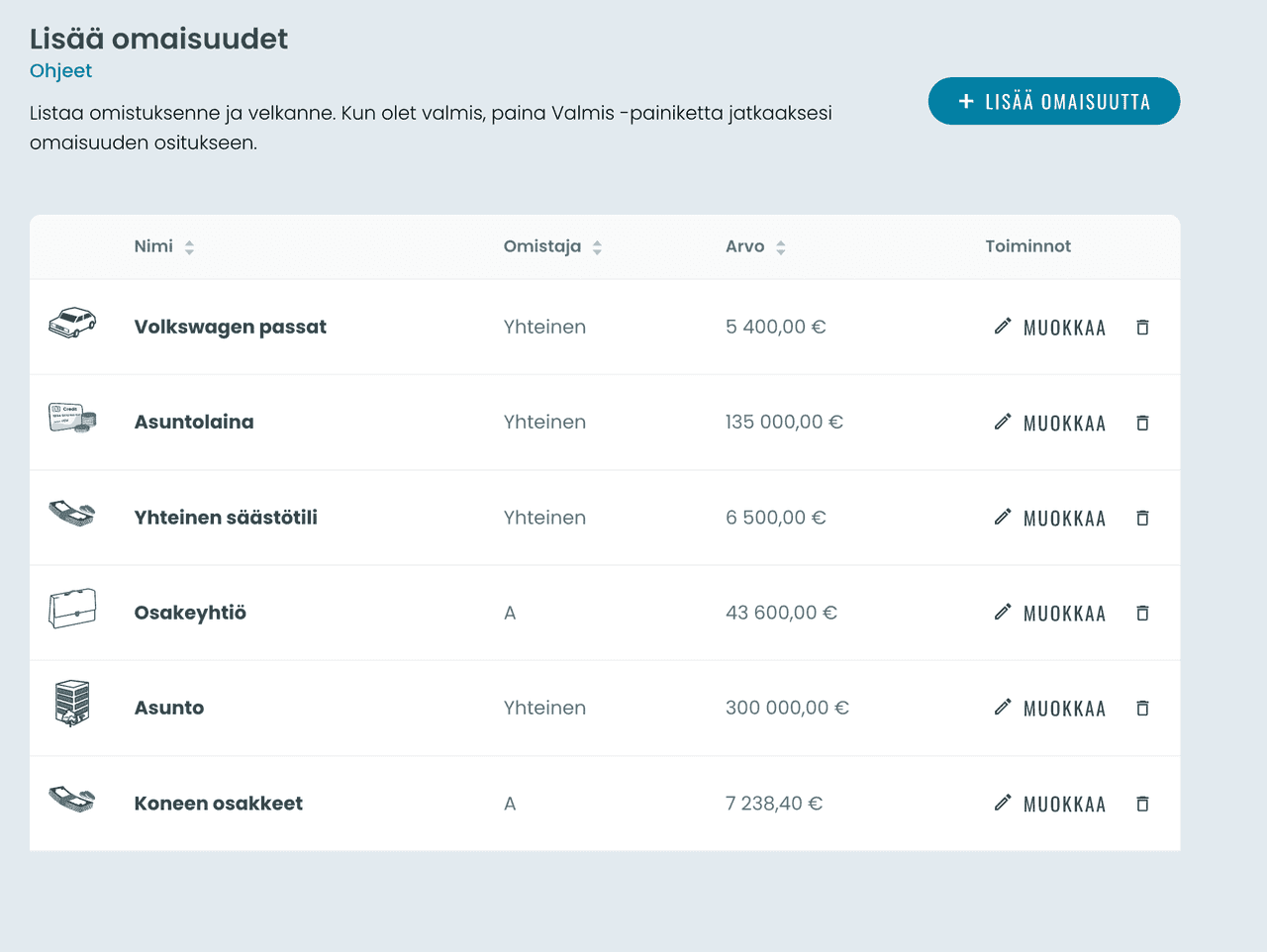Click the building icon beside Asunto
1267x952 pixels.
(72, 704)
